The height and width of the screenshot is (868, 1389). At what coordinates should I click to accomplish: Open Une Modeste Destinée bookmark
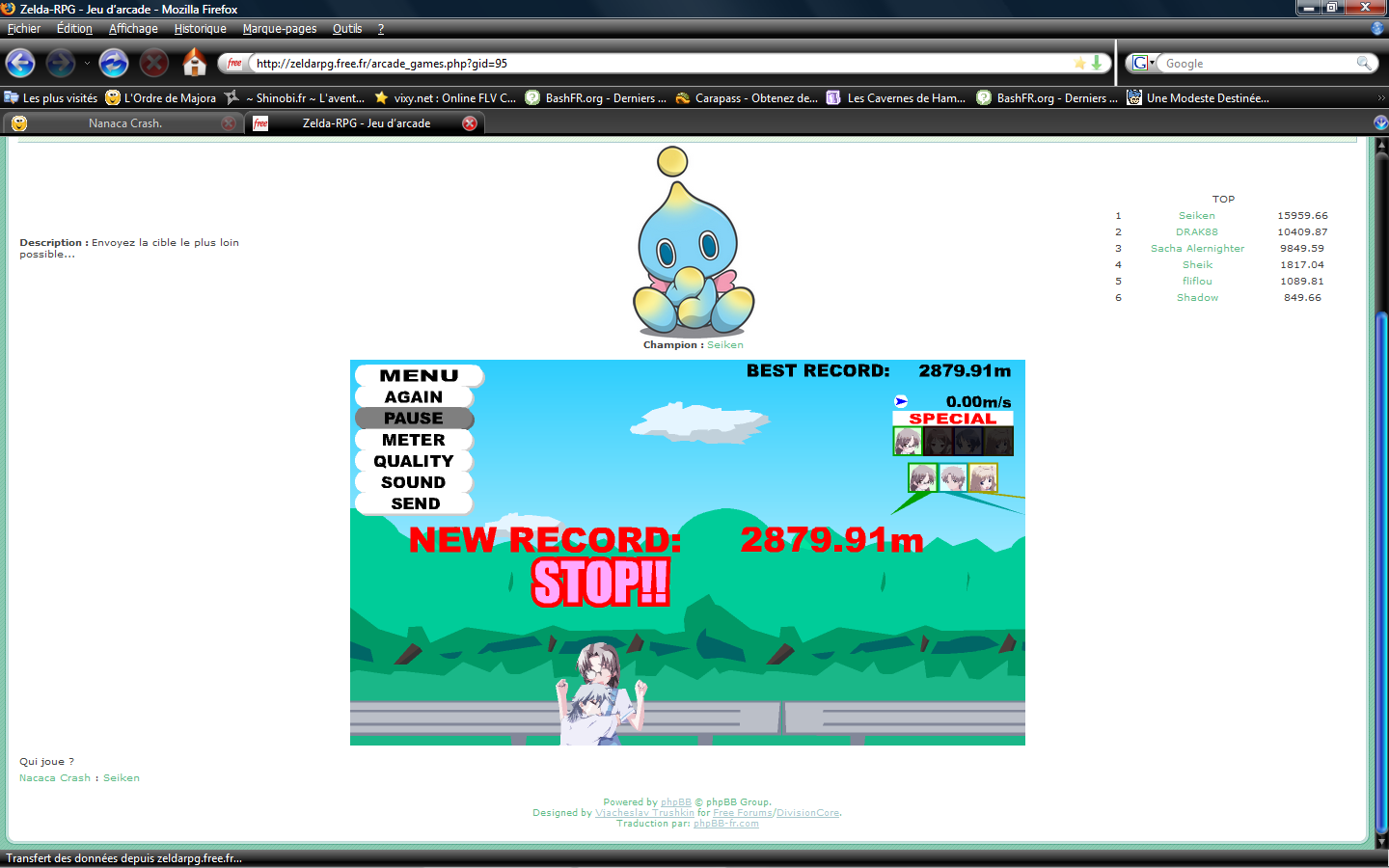pos(1198,98)
